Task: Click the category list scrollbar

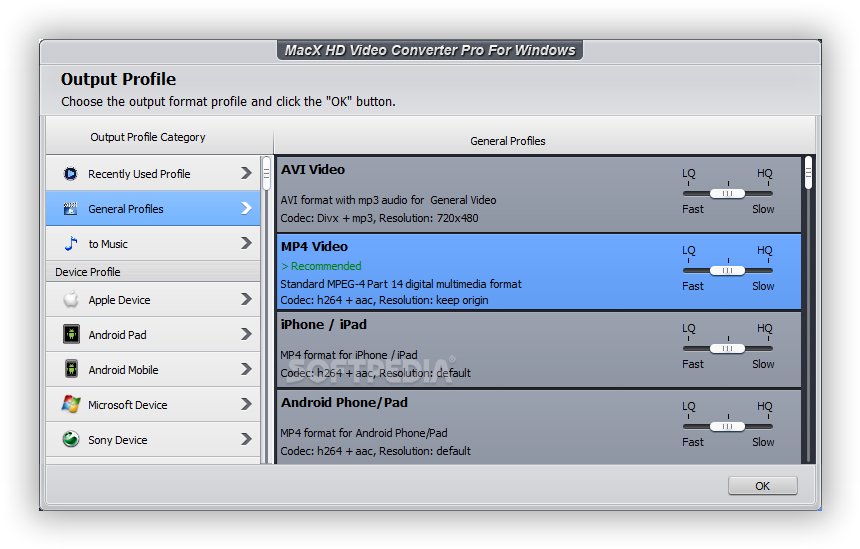Action: click(x=267, y=172)
